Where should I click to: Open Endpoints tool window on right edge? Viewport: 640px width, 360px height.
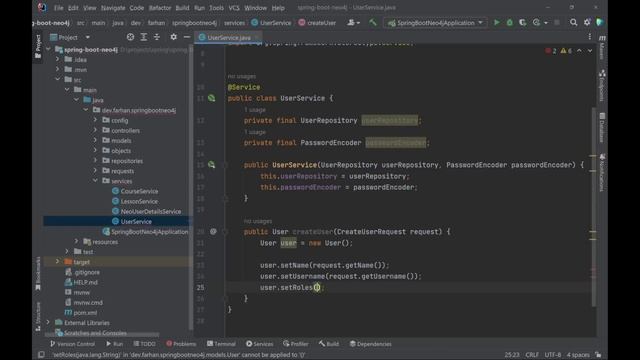click(x=602, y=86)
